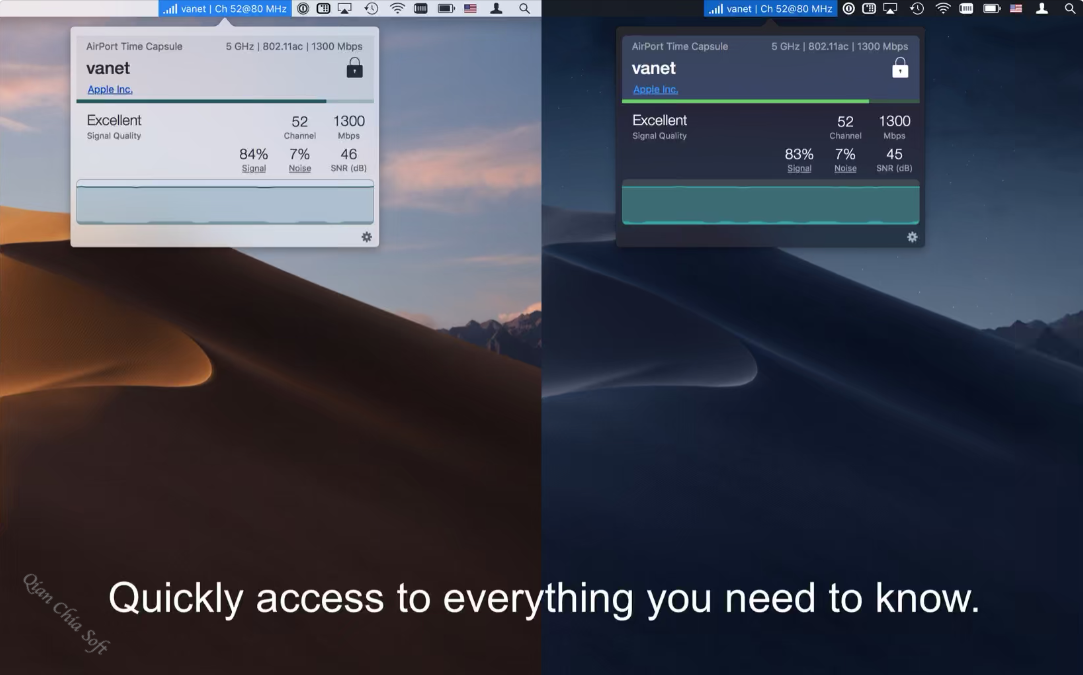Click Excellent signal quality text in dark popup
1083x675 pixels.
tap(660, 120)
